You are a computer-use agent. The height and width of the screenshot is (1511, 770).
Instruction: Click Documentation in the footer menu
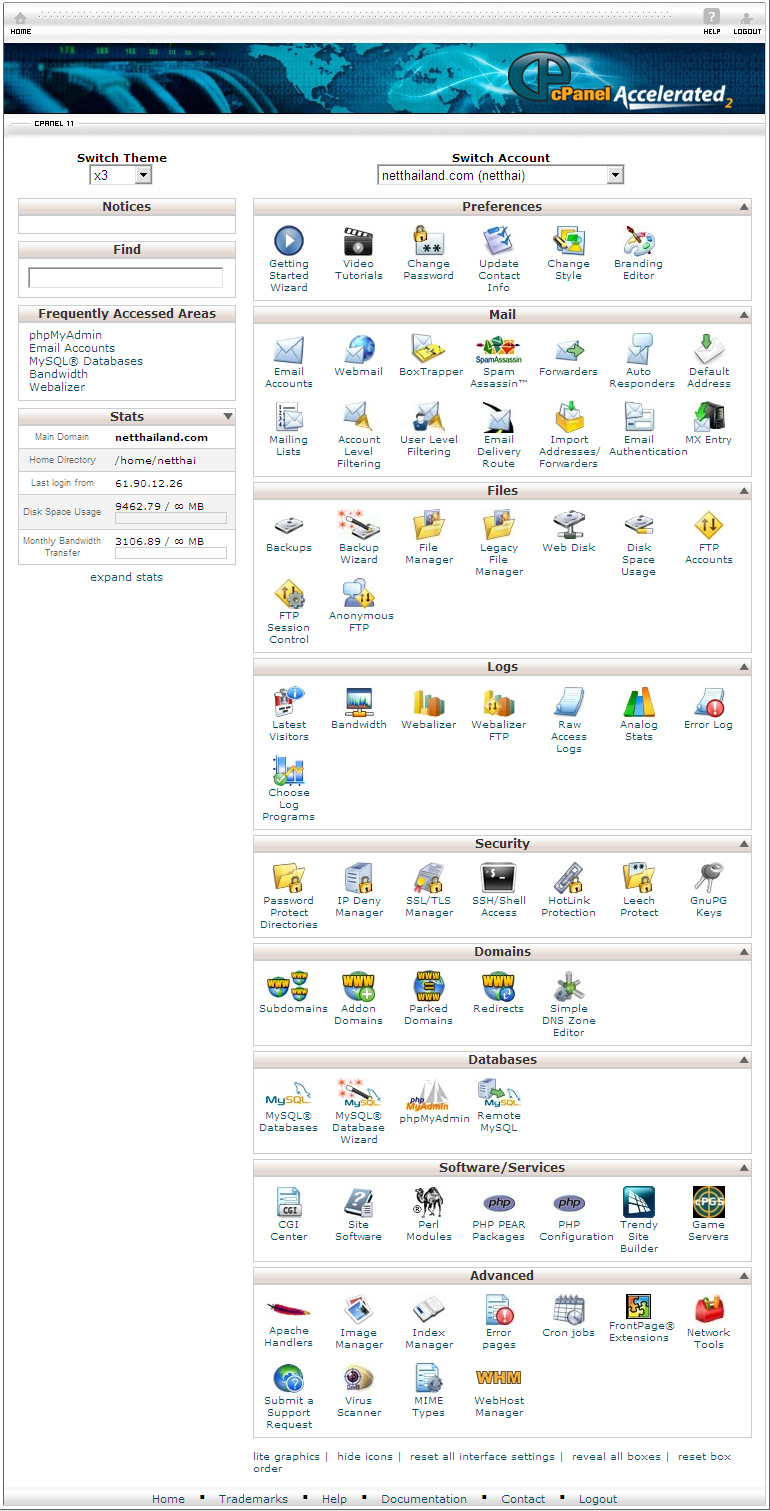pos(423,1499)
